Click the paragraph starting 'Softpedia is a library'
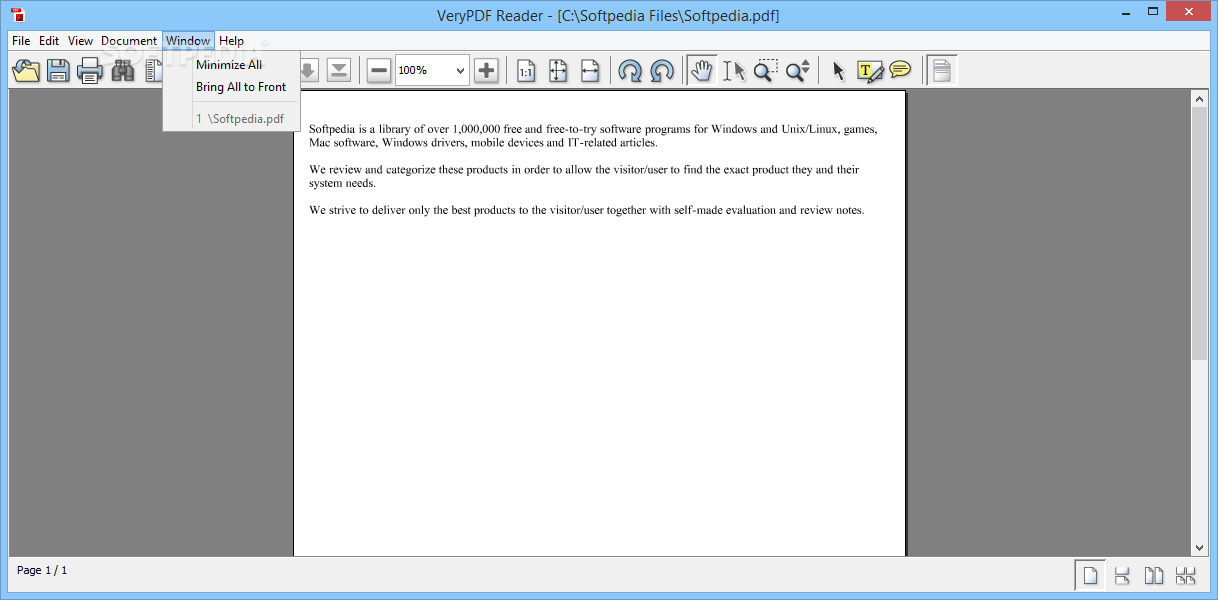Viewport: 1218px width, 600px height. click(x=593, y=136)
